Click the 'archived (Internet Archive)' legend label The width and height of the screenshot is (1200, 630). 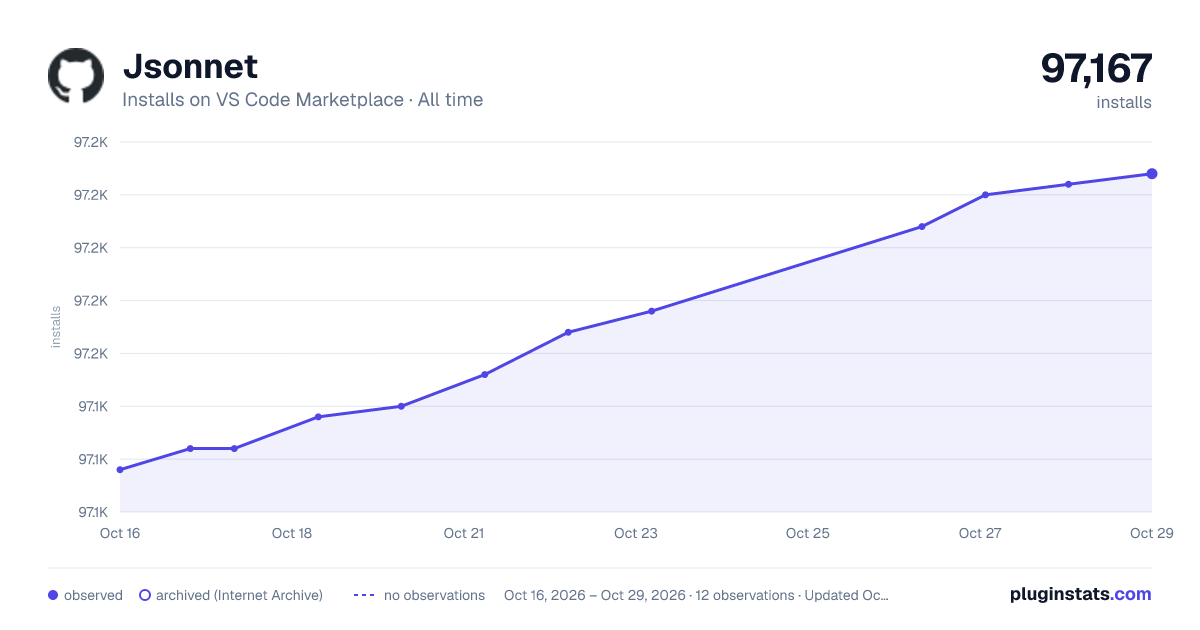(239, 595)
